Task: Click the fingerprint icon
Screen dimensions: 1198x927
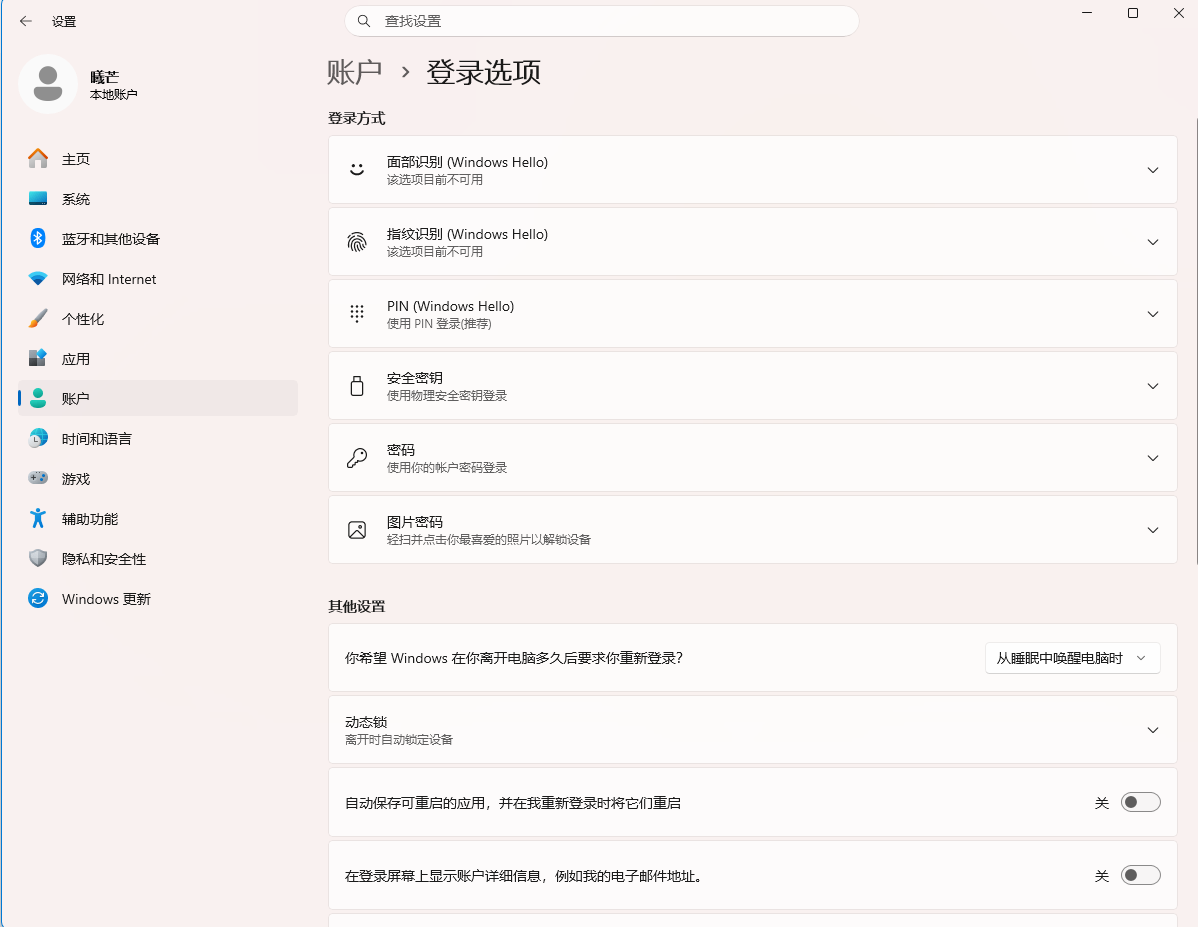Action: point(357,241)
